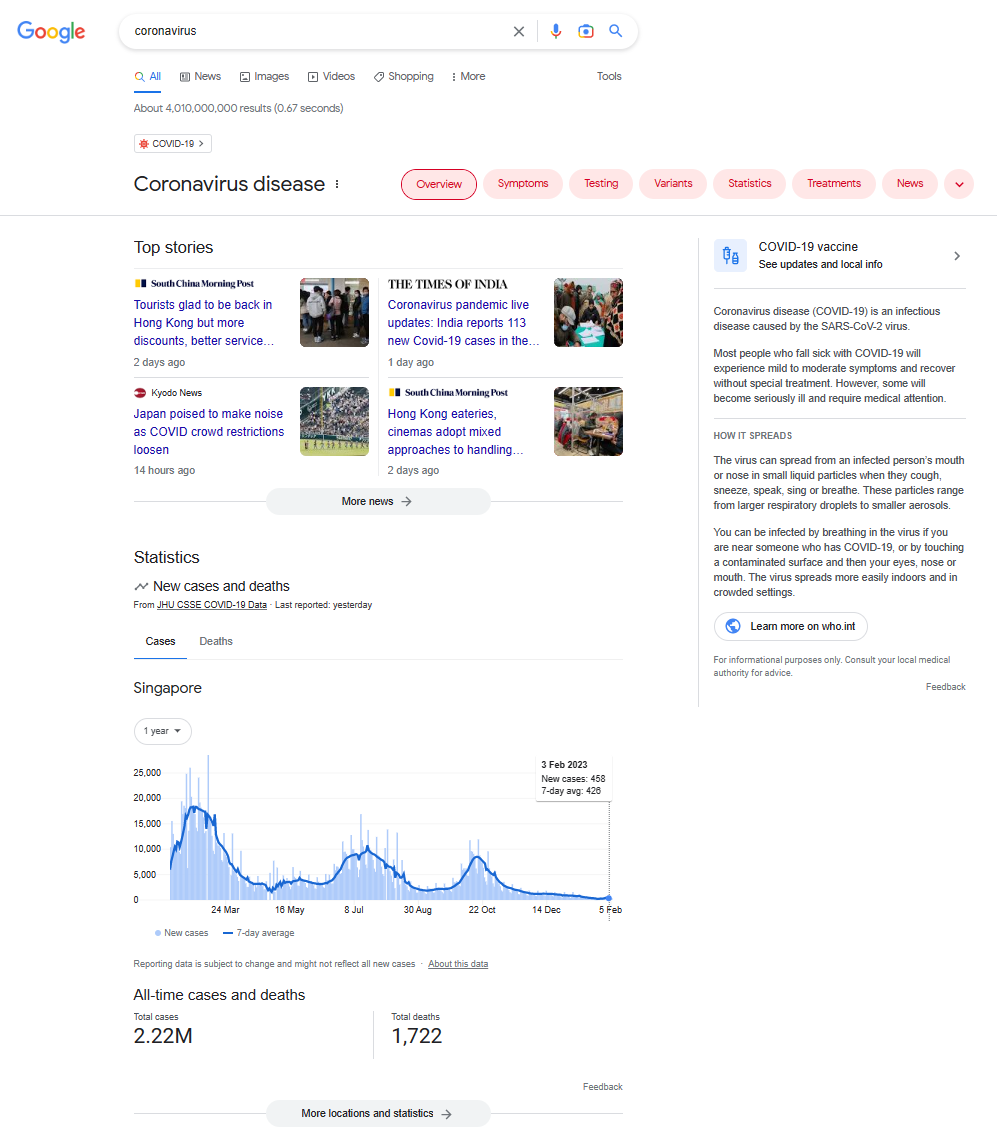Click Feedback under the WHO info panel
The width and height of the screenshot is (997, 1138).
pyautogui.click(x=945, y=687)
